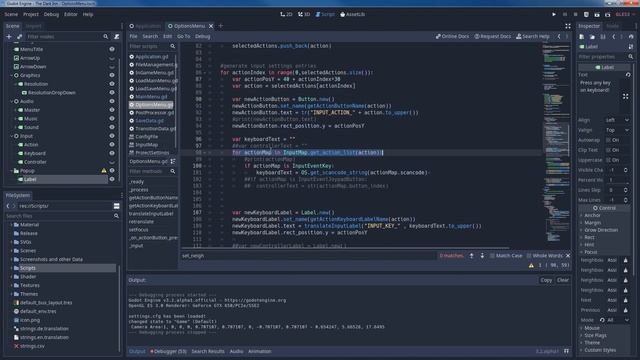The width and height of the screenshot is (640, 360).
Task: Toggle the Autowrap checkbox
Action: pos(613,140)
